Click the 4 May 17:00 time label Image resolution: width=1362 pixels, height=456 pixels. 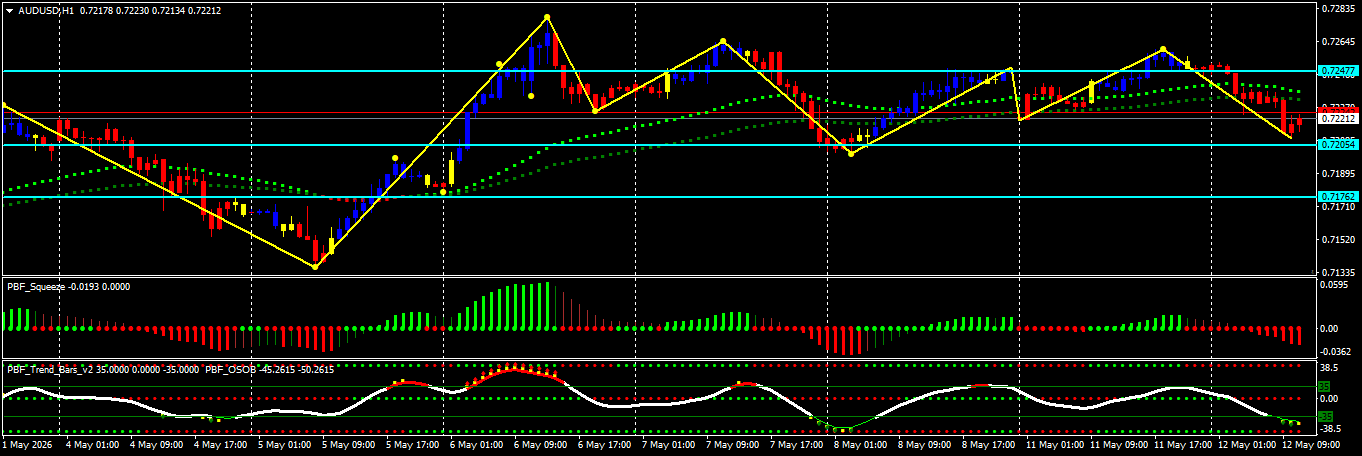click(x=219, y=444)
